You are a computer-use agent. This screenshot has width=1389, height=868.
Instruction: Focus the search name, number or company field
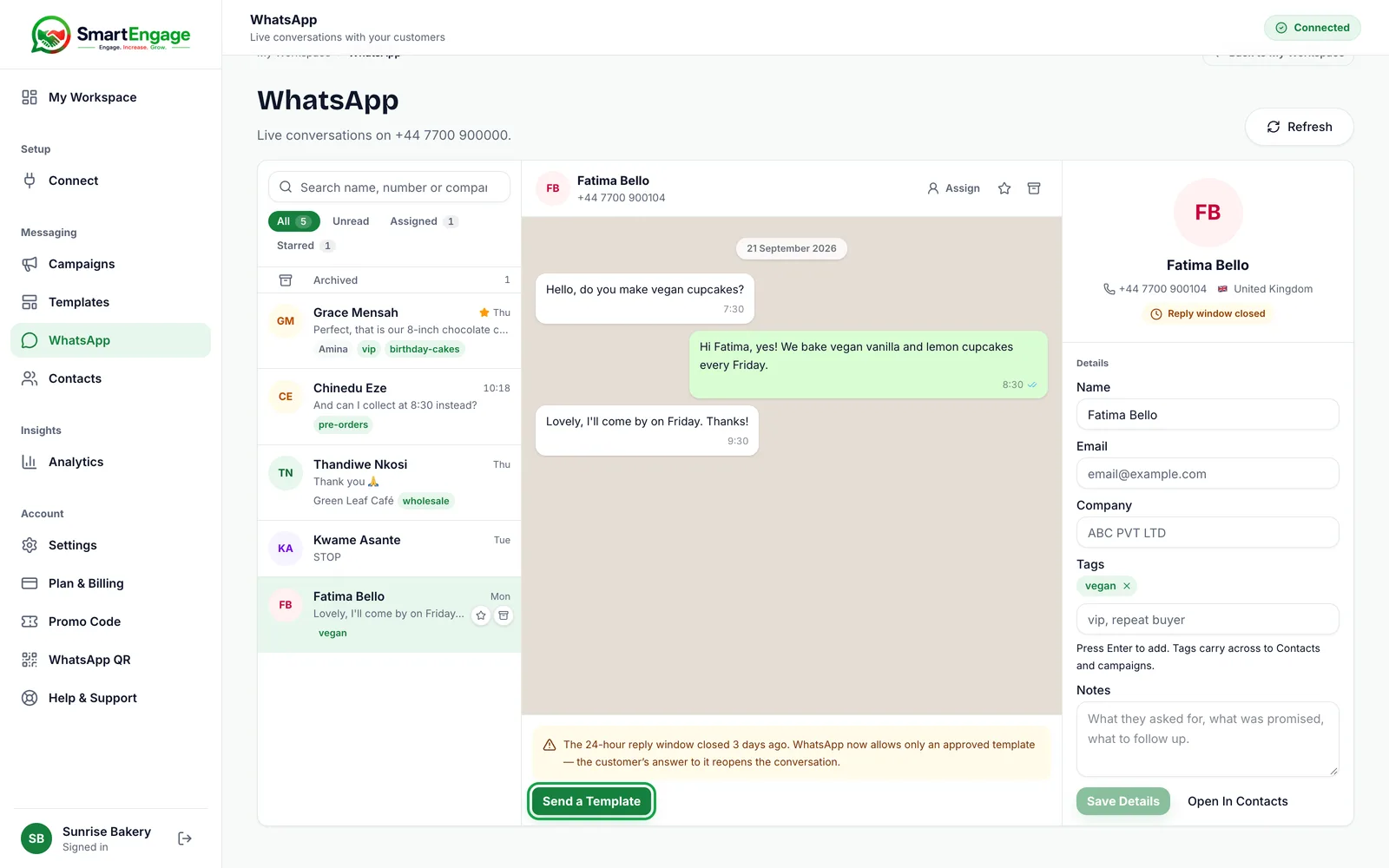(x=389, y=187)
